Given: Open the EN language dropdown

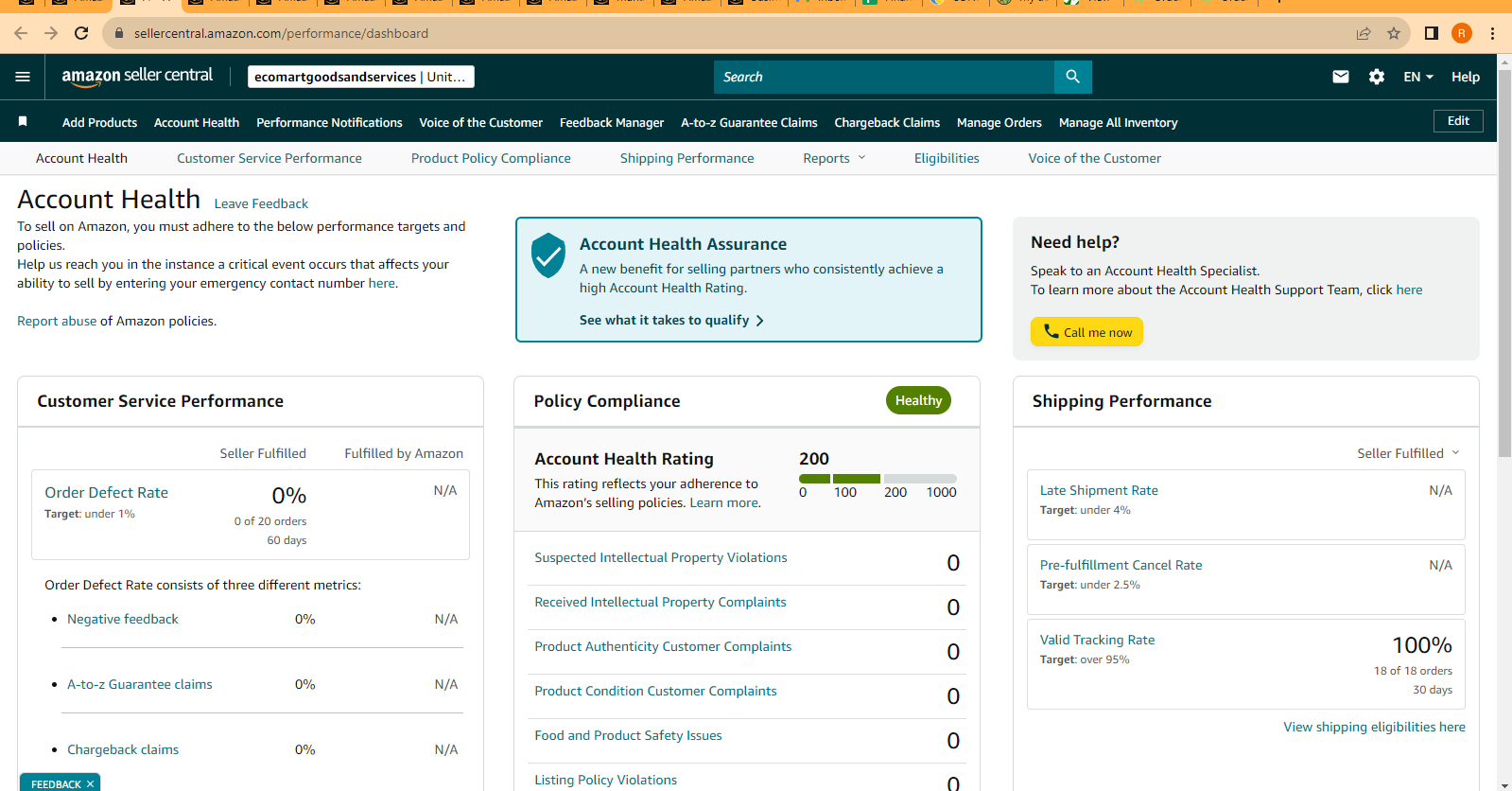Looking at the screenshot, I should click(x=1418, y=77).
